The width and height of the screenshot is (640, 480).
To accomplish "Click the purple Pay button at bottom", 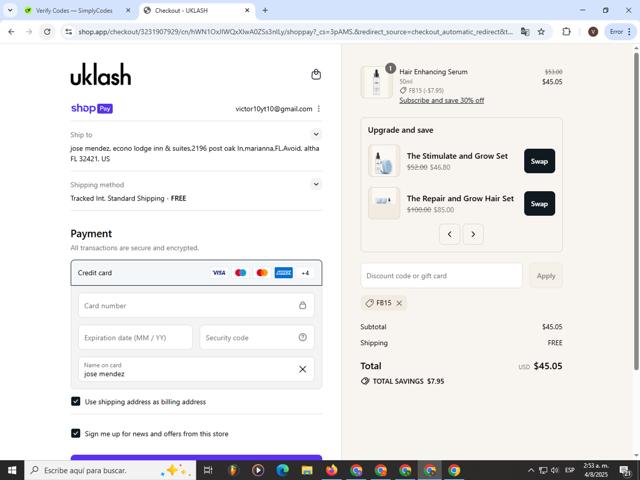I will pos(196,457).
